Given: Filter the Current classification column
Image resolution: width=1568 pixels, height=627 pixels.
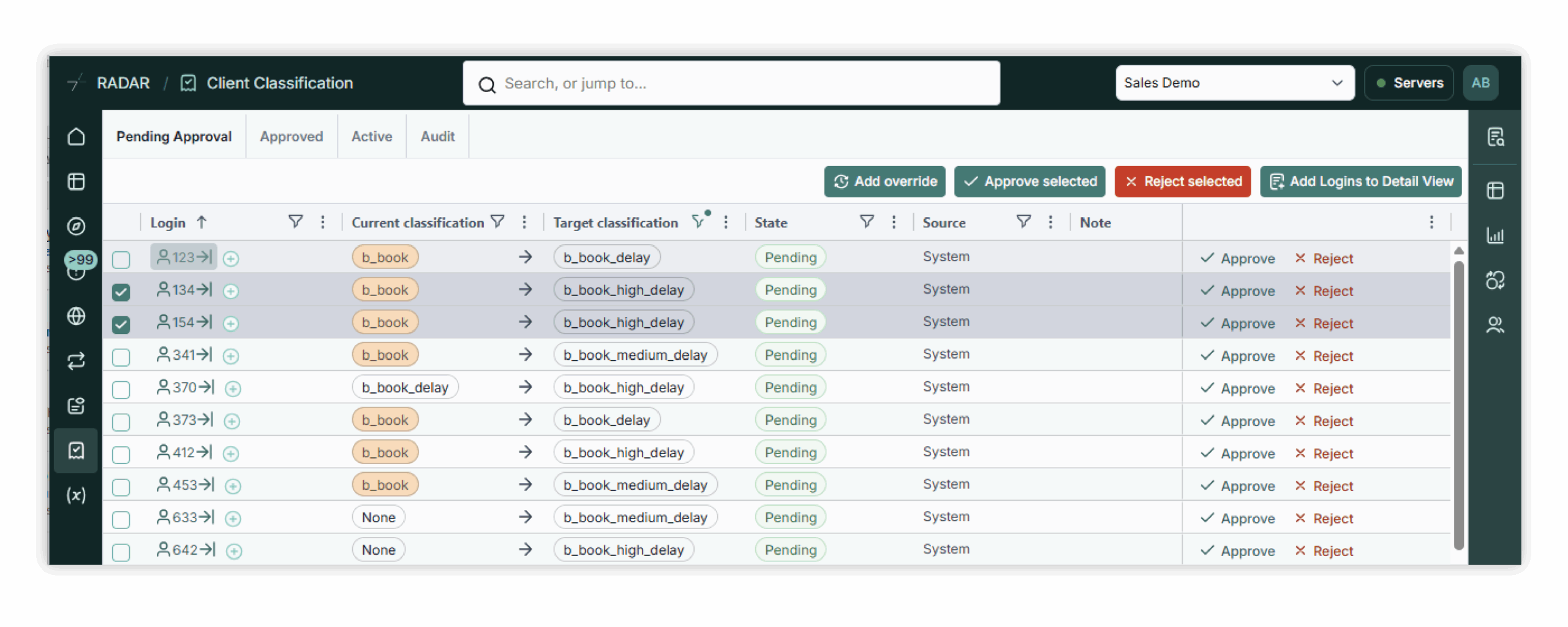Looking at the screenshot, I should coord(498,221).
